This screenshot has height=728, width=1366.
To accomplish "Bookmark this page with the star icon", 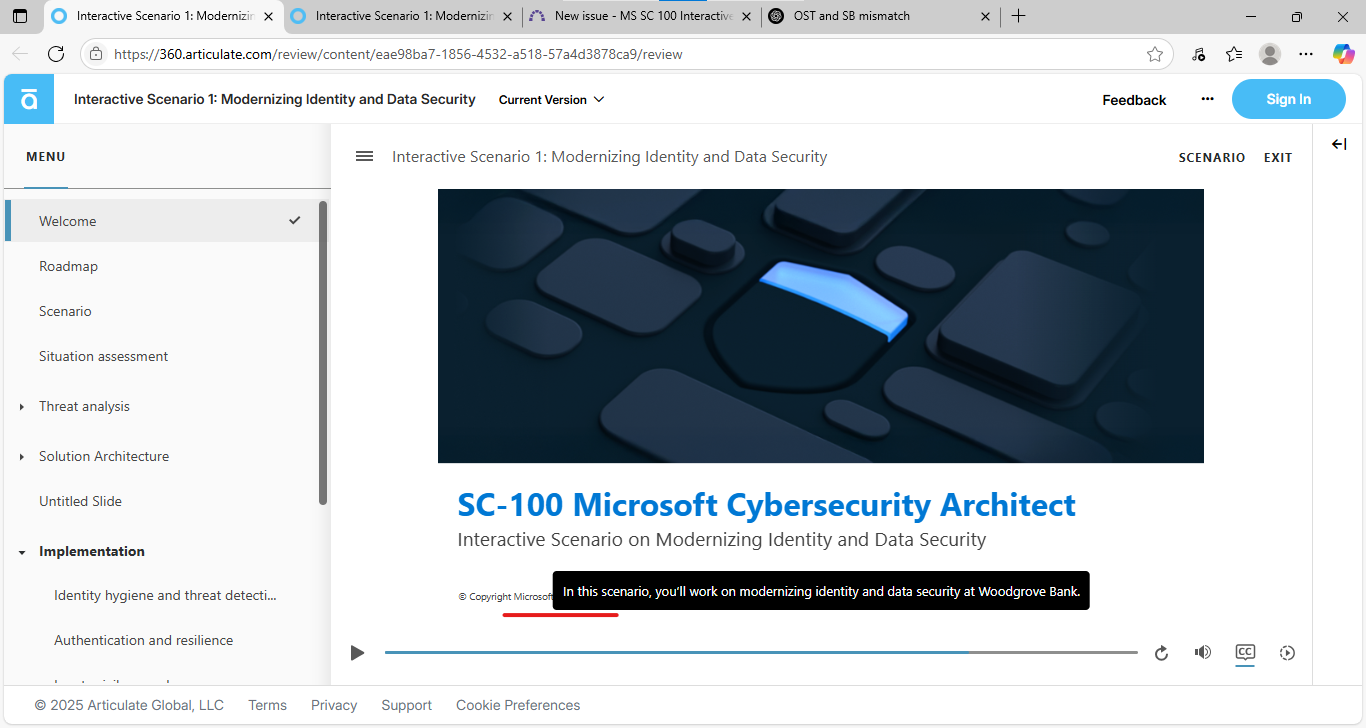I will [1155, 54].
